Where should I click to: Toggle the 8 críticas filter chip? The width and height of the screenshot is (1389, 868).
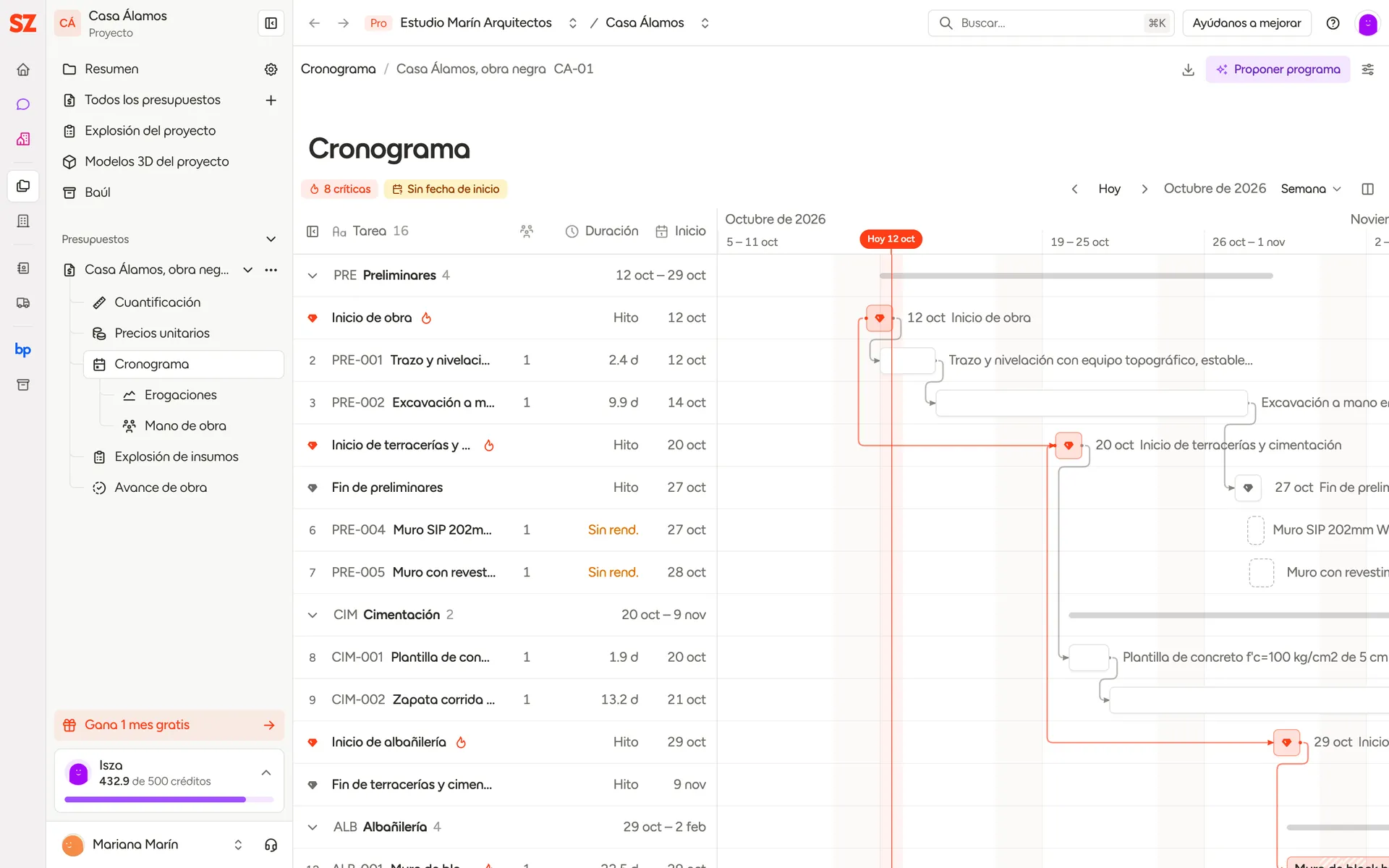point(340,189)
